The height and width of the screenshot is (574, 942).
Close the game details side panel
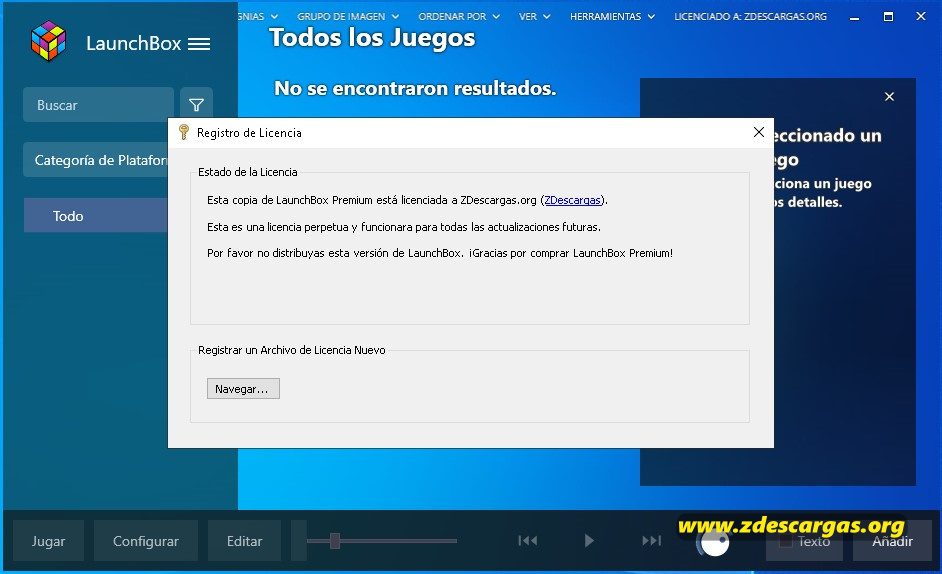click(889, 97)
